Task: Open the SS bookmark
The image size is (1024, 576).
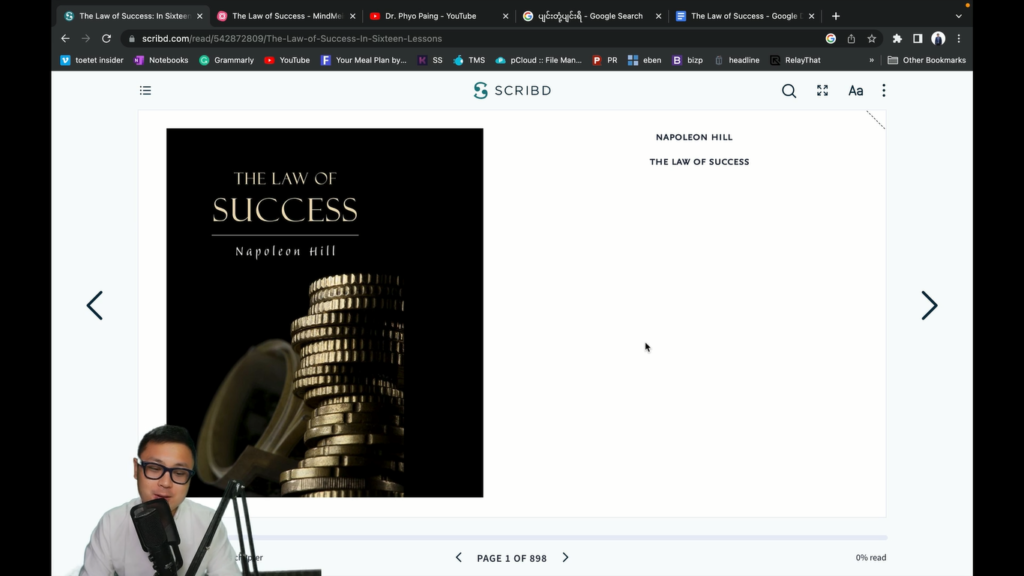Action: (430, 60)
